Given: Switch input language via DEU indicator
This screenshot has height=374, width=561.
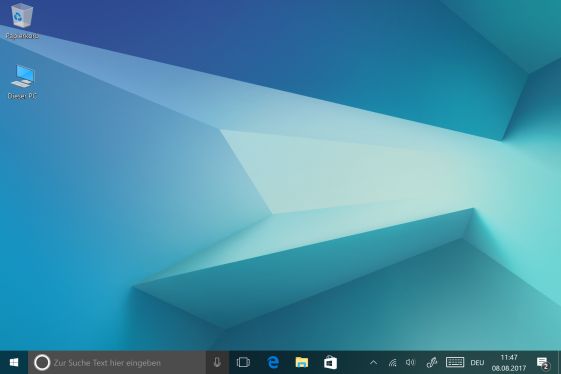Looking at the screenshot, I should (x=477, y=363).
